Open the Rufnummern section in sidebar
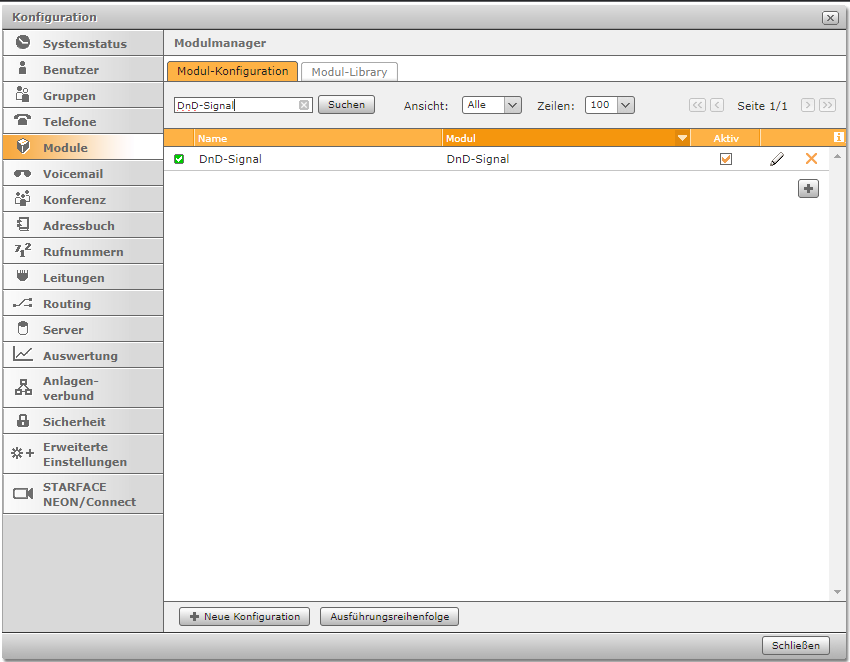 point(82,252)
